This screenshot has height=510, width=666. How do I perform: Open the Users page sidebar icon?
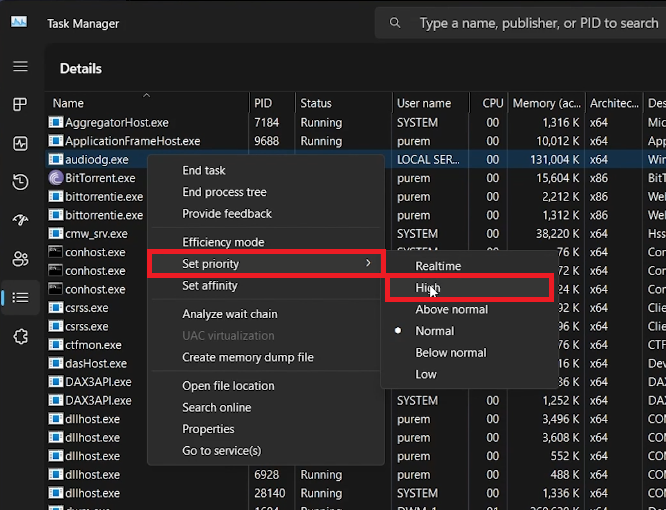point(20,259)
